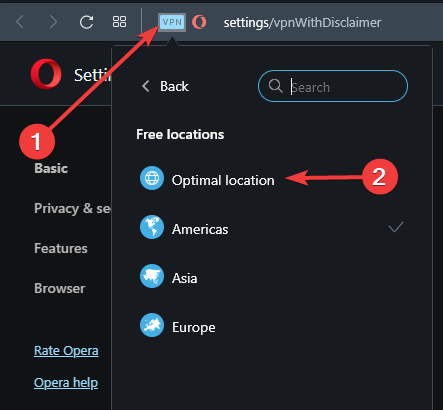The height and width of the screenshot is (410, 443).
Task: Click the location Search field
Action: coord(333,86)
